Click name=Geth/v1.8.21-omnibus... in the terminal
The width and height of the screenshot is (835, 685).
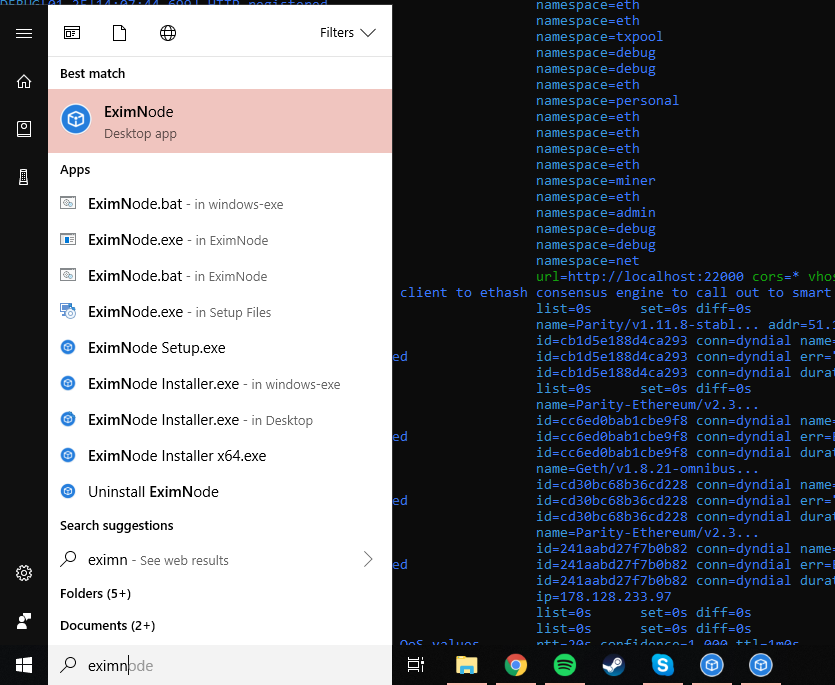(647, 469)
